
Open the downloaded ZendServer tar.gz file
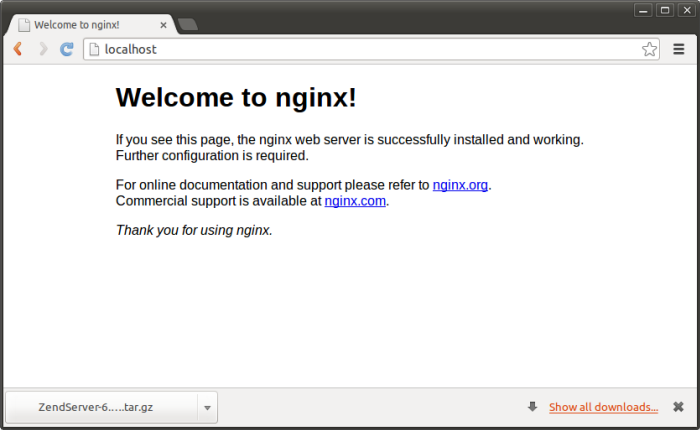[x=102, y=407]
